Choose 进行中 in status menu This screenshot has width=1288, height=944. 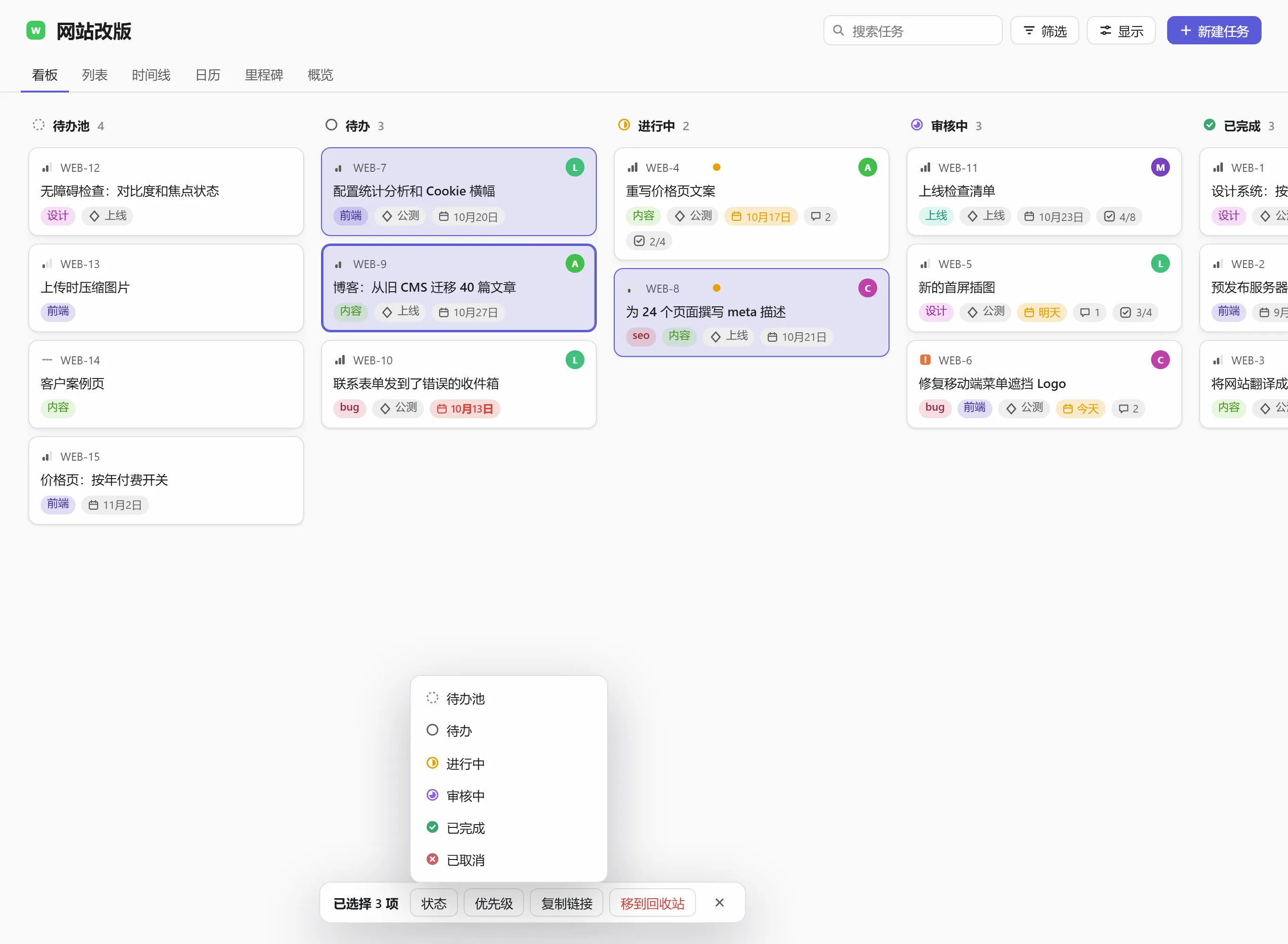508,763
